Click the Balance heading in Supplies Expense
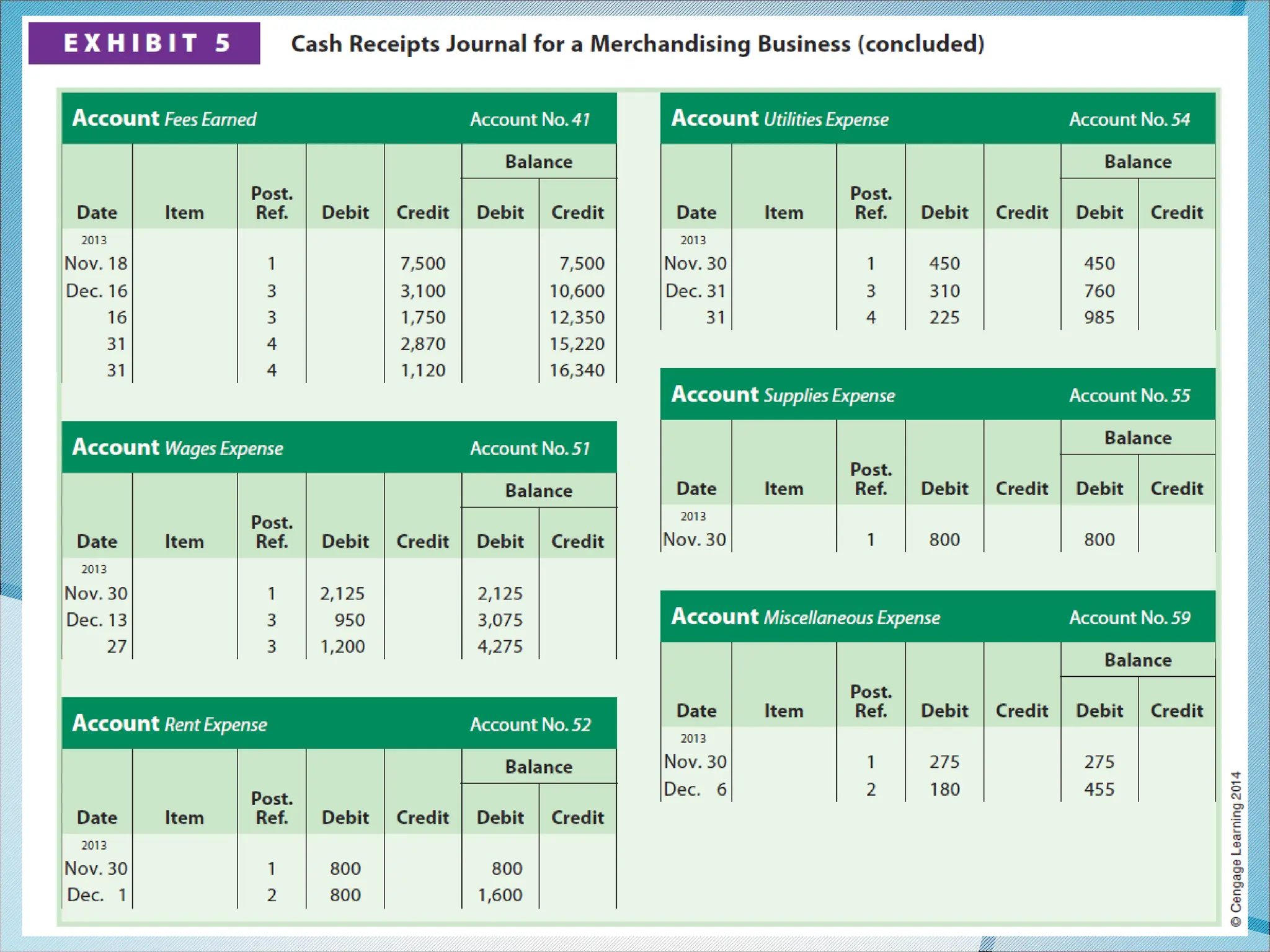 click(x=1138, y=438)
